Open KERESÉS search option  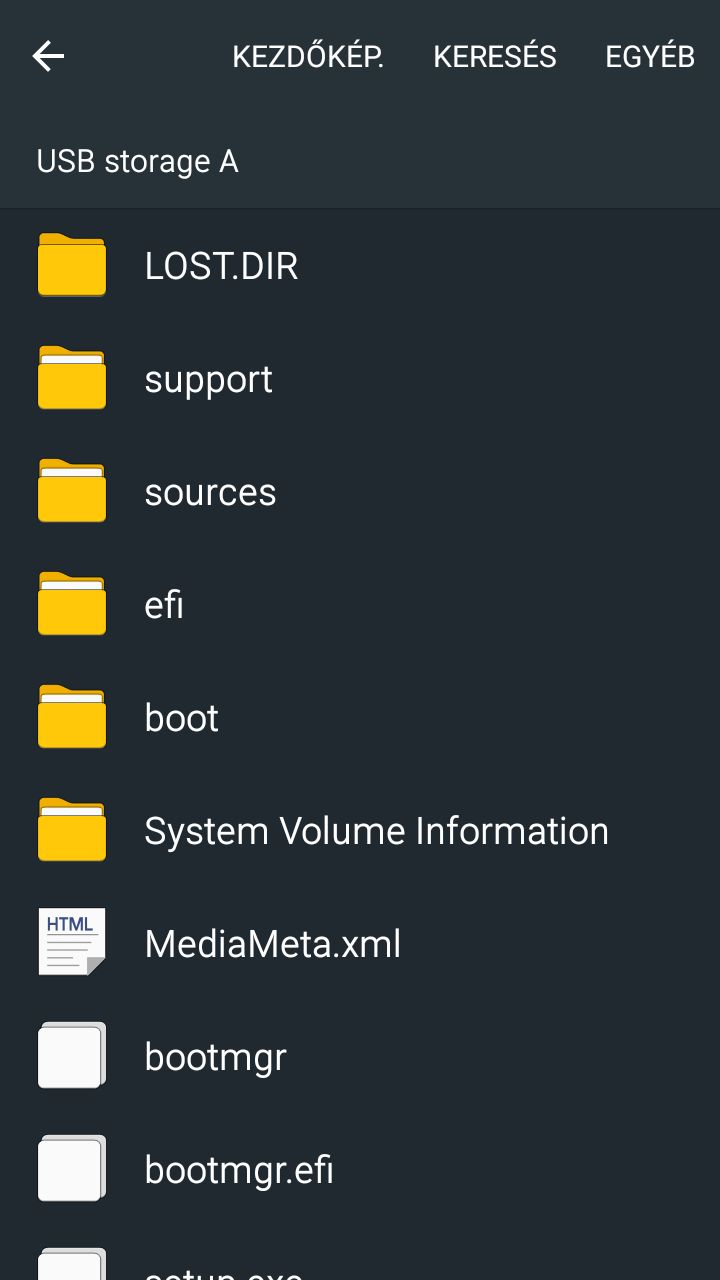click(495, 56)
